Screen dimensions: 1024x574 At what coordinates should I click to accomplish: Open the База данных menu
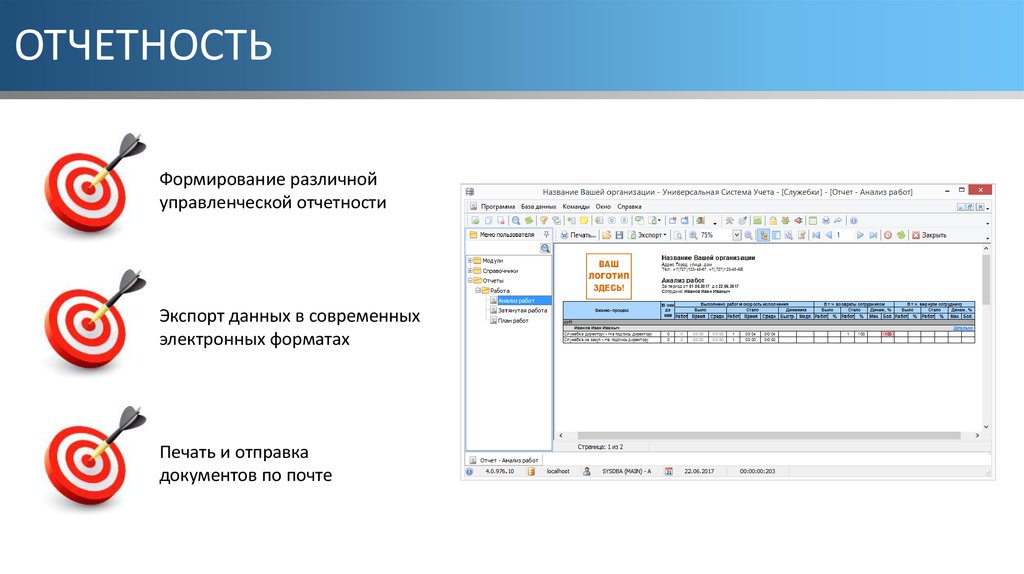[538, 206]
